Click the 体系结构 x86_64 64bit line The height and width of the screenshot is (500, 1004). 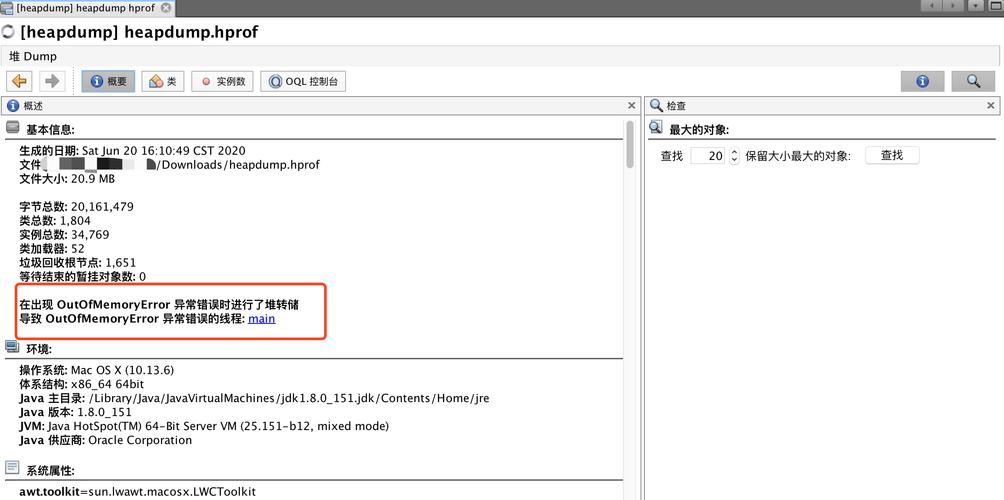click(82, 384)
